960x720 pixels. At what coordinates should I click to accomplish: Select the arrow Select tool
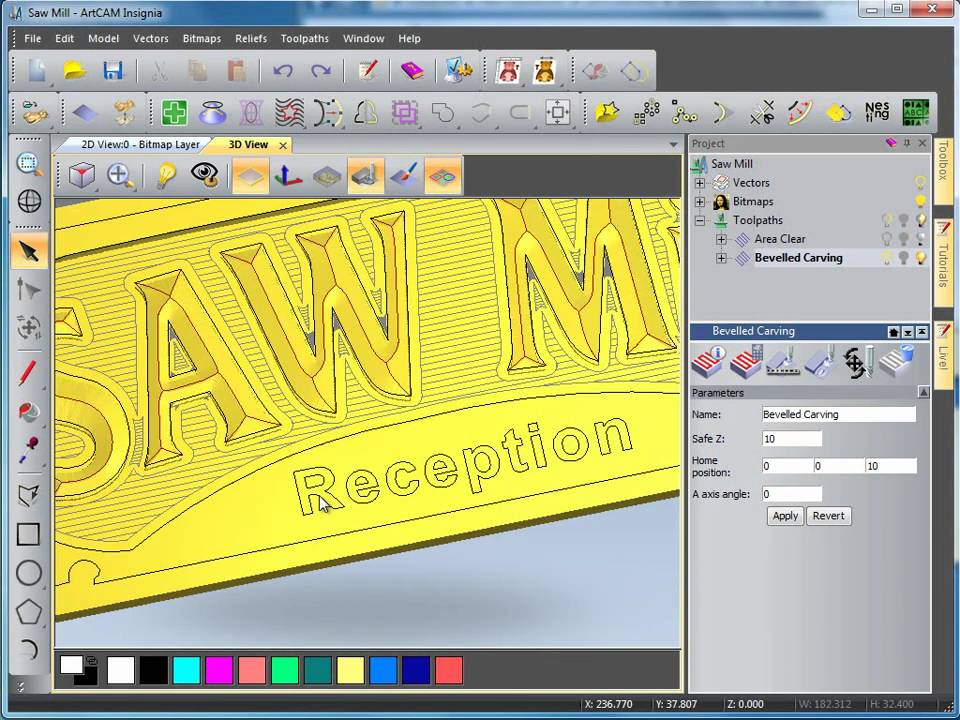pyautogui.click(x=28, y=251)
